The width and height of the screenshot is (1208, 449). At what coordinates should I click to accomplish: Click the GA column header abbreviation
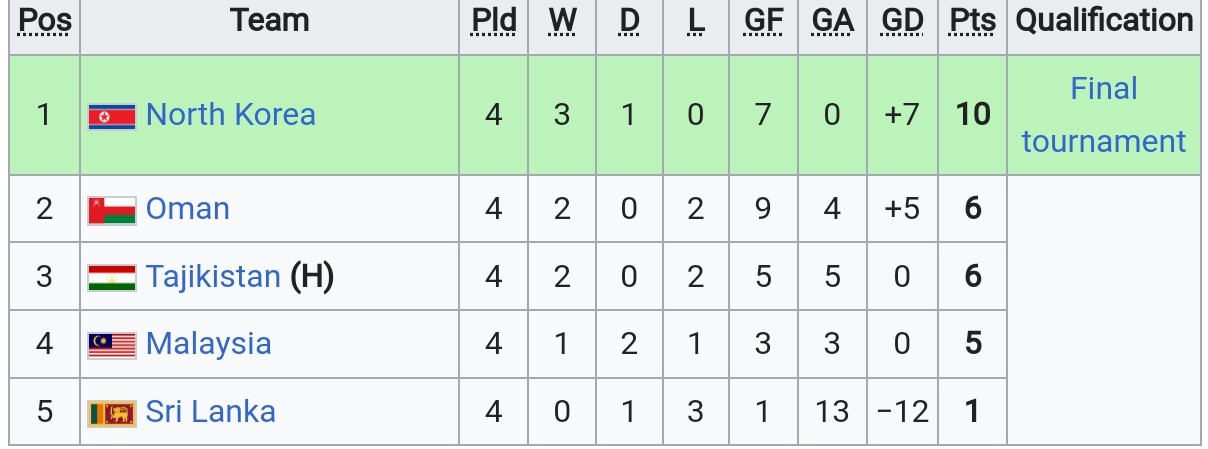(832, 21)
